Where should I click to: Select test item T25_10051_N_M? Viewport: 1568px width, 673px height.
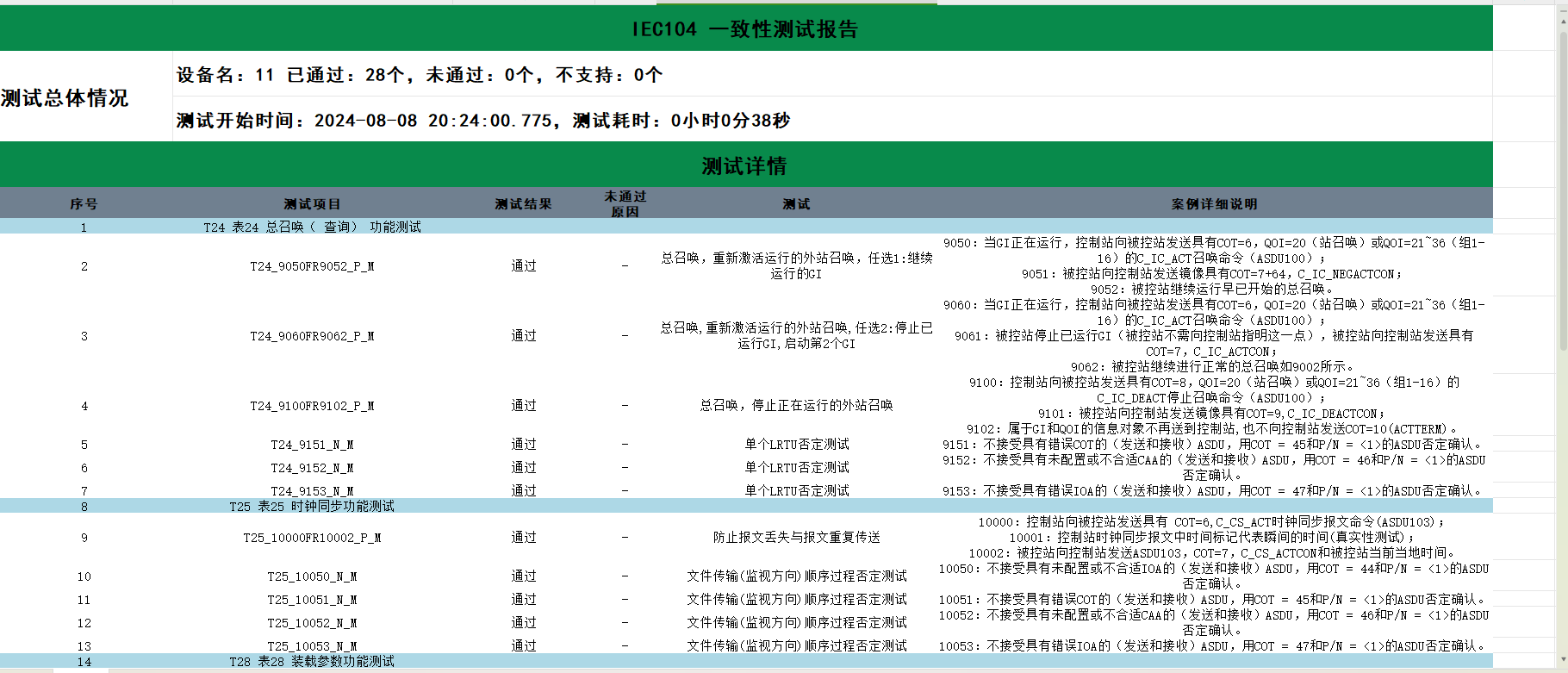click(312, 600)
